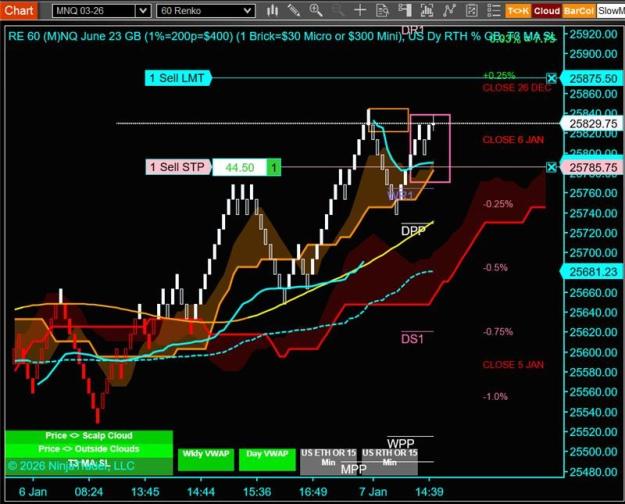Click the 08:24 time axis label
The width and height of the screenshot is (625, 504).
(88, 492)
